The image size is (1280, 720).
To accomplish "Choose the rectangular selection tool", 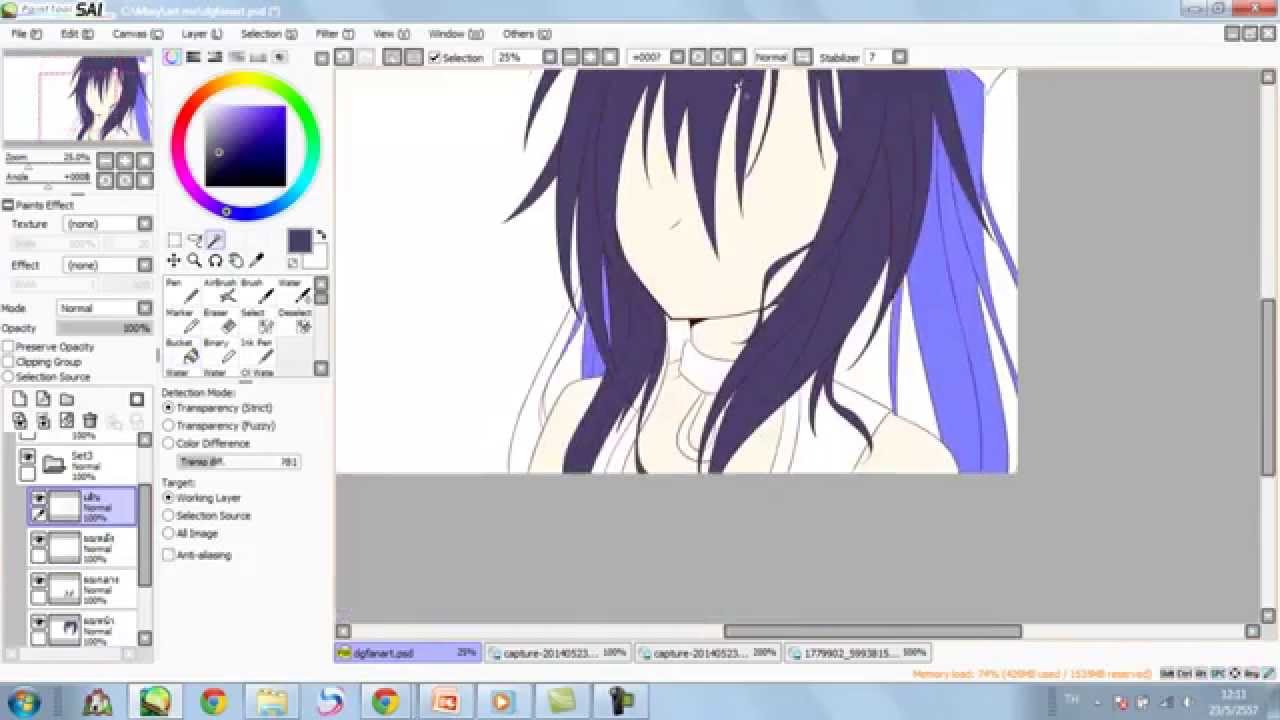I will 174,240.
